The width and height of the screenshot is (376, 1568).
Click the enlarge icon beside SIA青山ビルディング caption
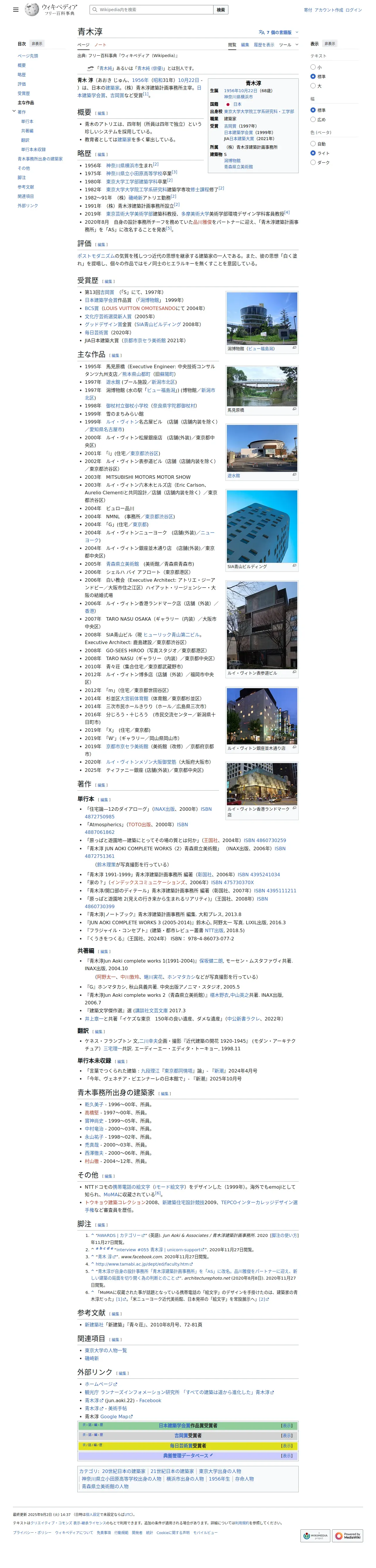click(294, 565)
